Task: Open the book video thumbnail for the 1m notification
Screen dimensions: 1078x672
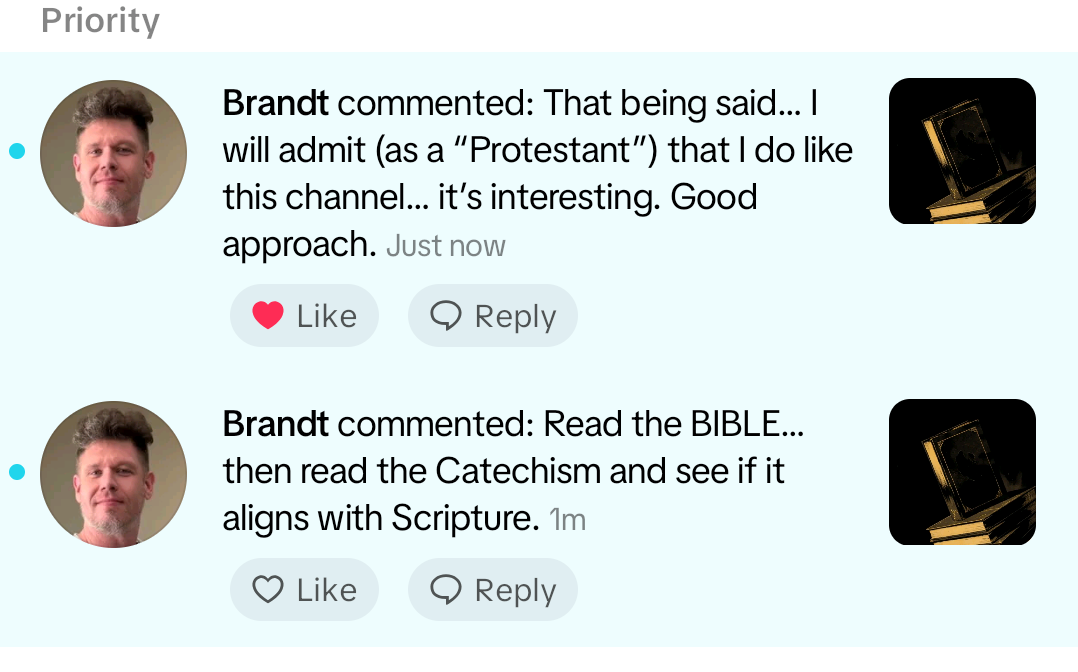Action: click(962, 472)
